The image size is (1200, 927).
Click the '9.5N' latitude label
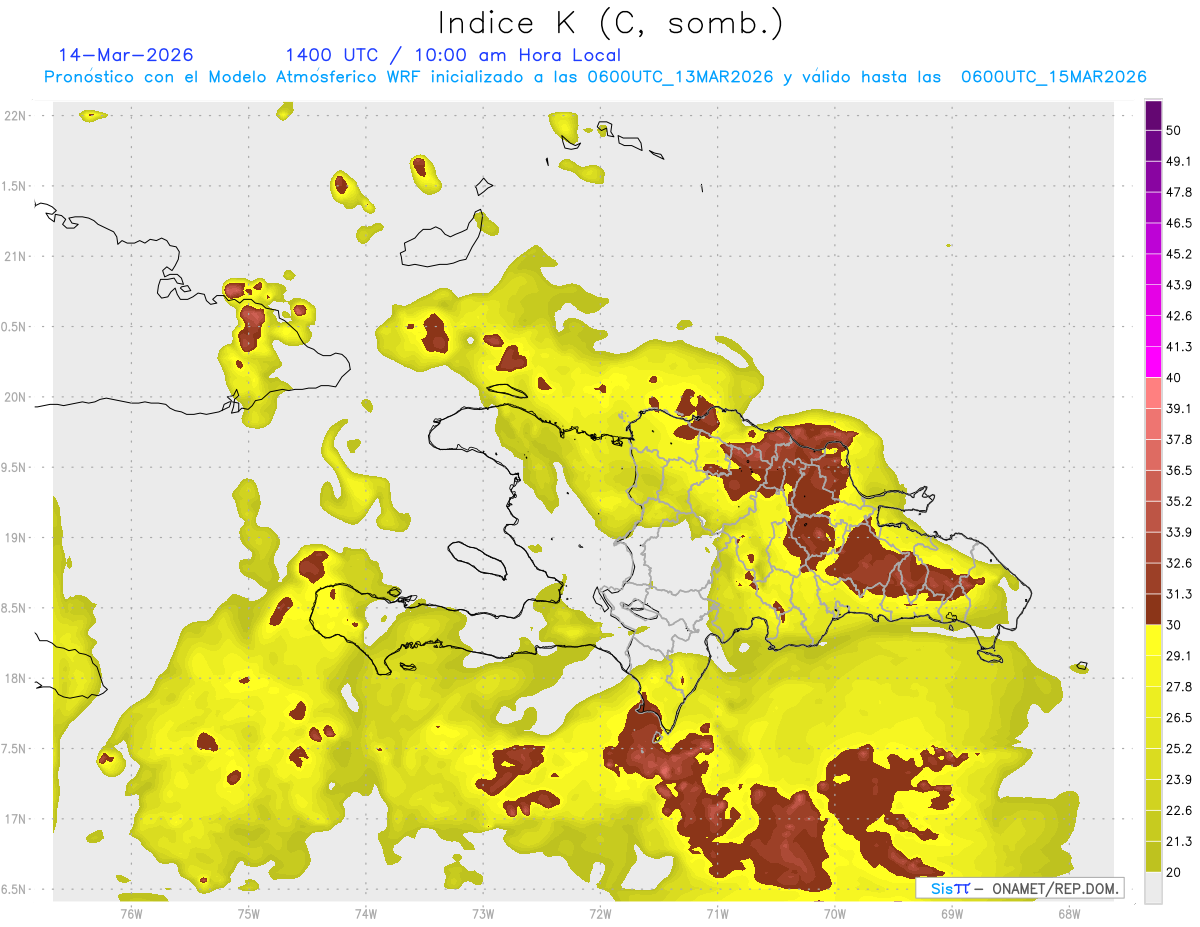15,467
